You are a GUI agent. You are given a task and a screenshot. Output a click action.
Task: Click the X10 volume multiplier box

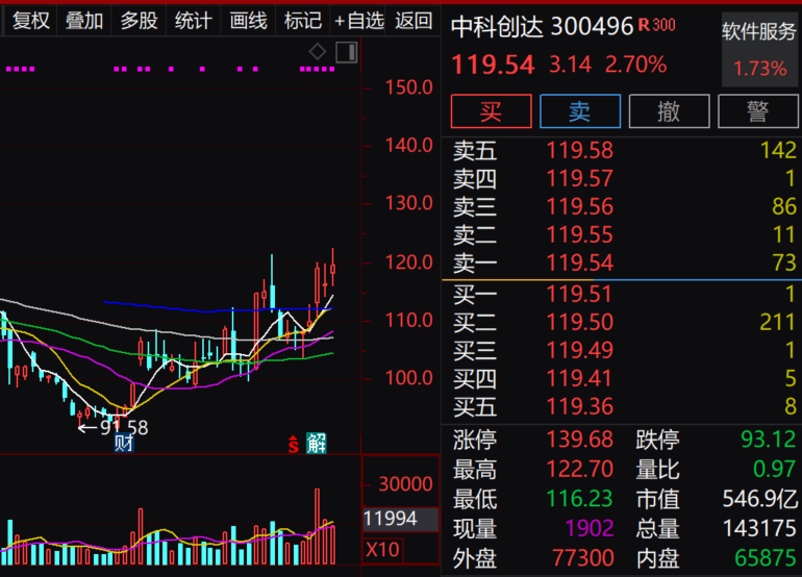tap(382, 550)
